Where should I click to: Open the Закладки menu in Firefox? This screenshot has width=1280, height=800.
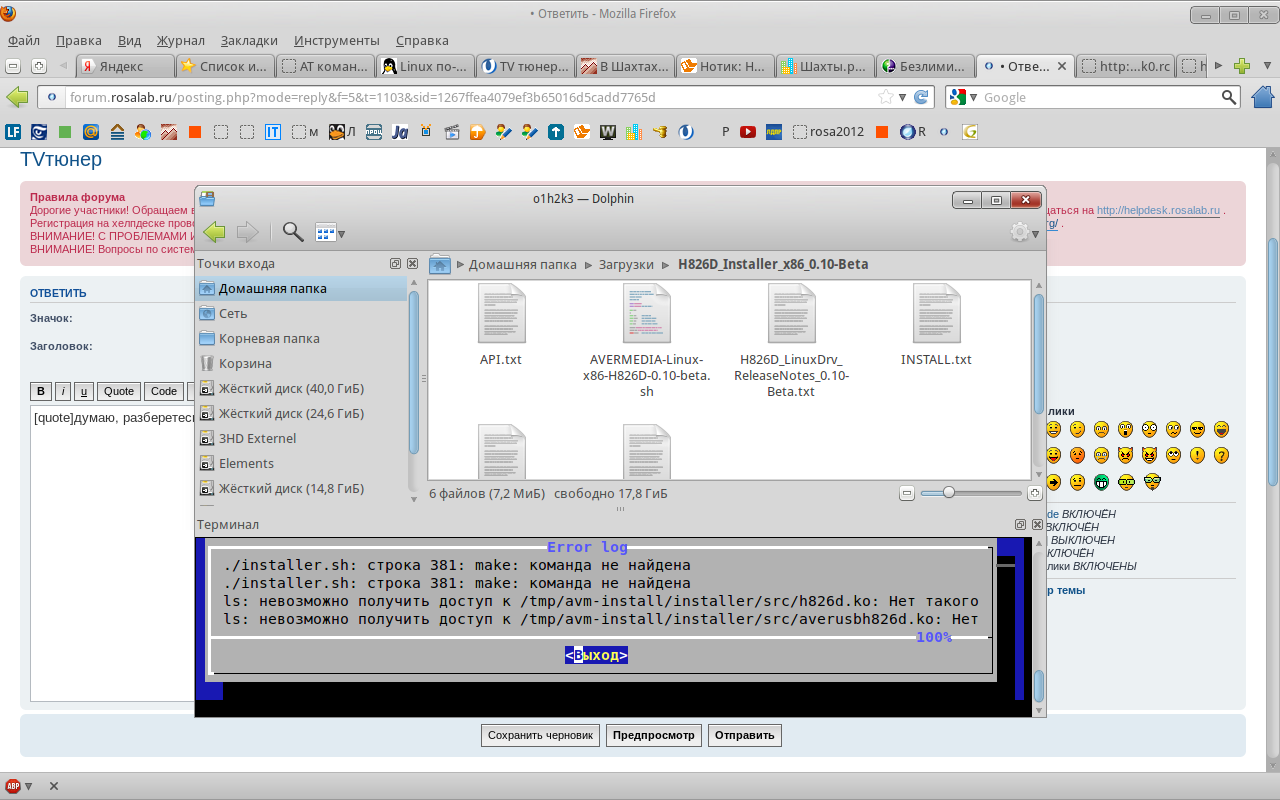tap(249, 41)
